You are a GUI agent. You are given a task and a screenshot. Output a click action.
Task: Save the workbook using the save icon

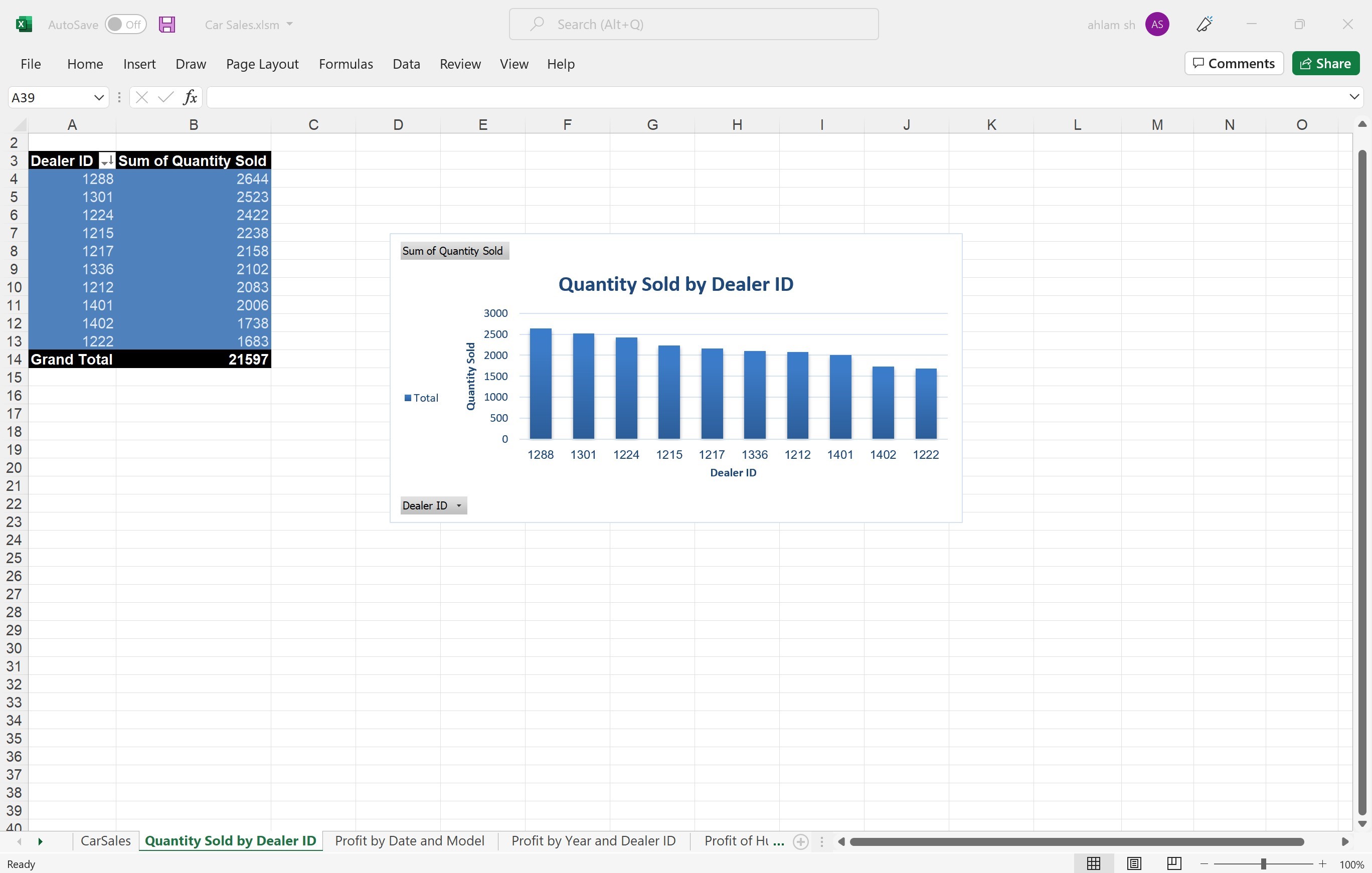tap(166, 24)
